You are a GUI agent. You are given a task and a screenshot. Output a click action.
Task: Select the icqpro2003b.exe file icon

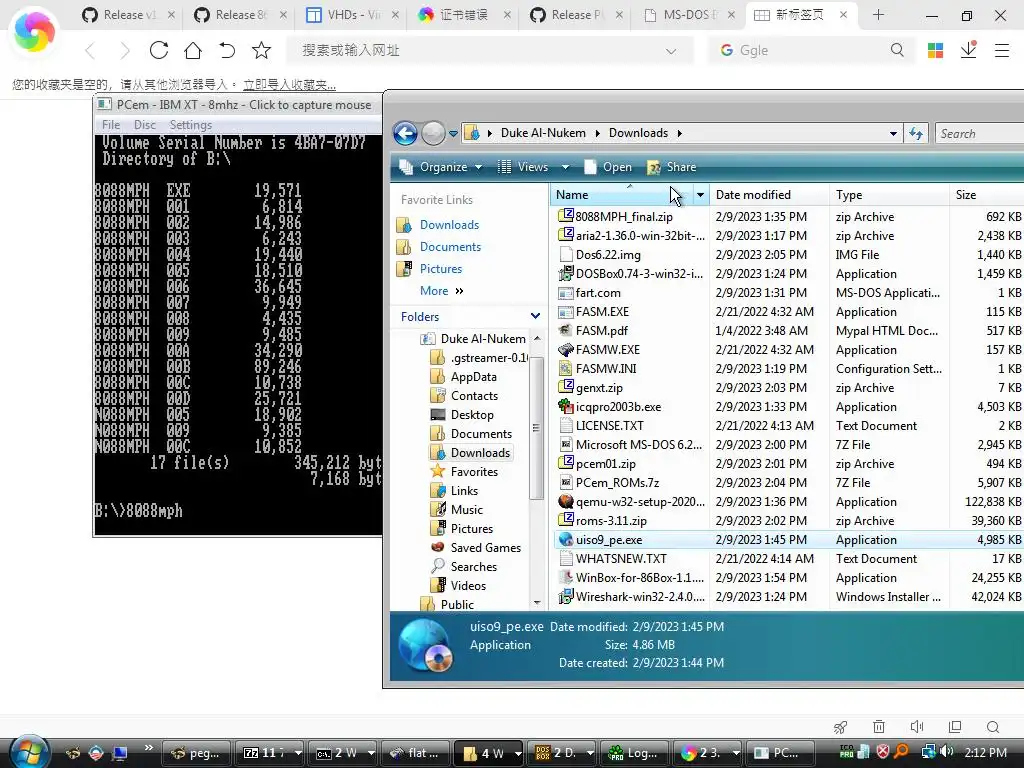(x=566, y=406)
